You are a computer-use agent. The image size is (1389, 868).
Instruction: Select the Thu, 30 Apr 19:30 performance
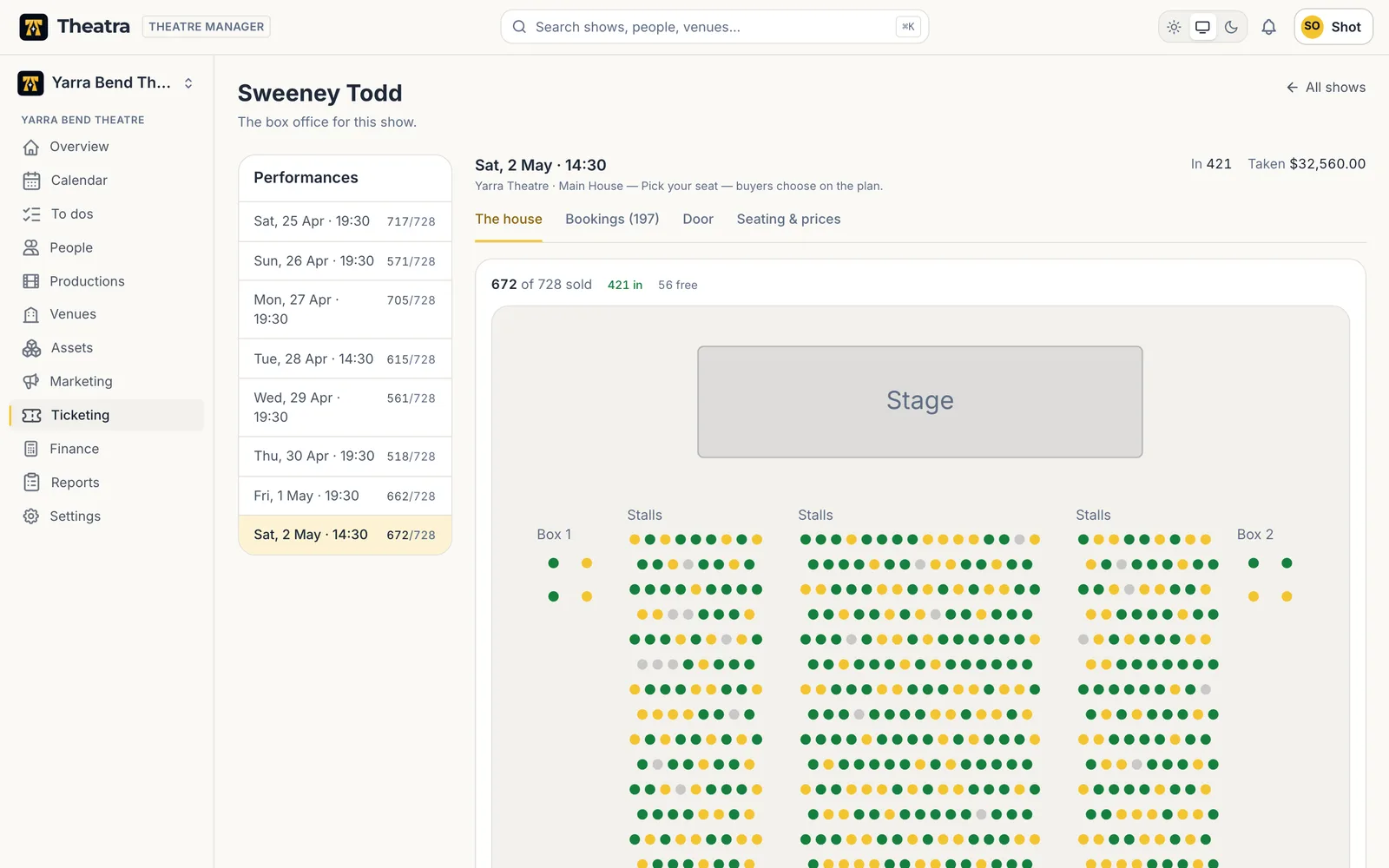tap(345, 457)
